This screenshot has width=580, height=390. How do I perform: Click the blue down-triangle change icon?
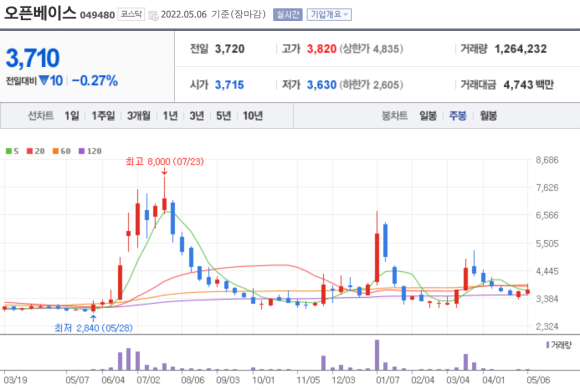pyautogui.click(x=44, y=80)
